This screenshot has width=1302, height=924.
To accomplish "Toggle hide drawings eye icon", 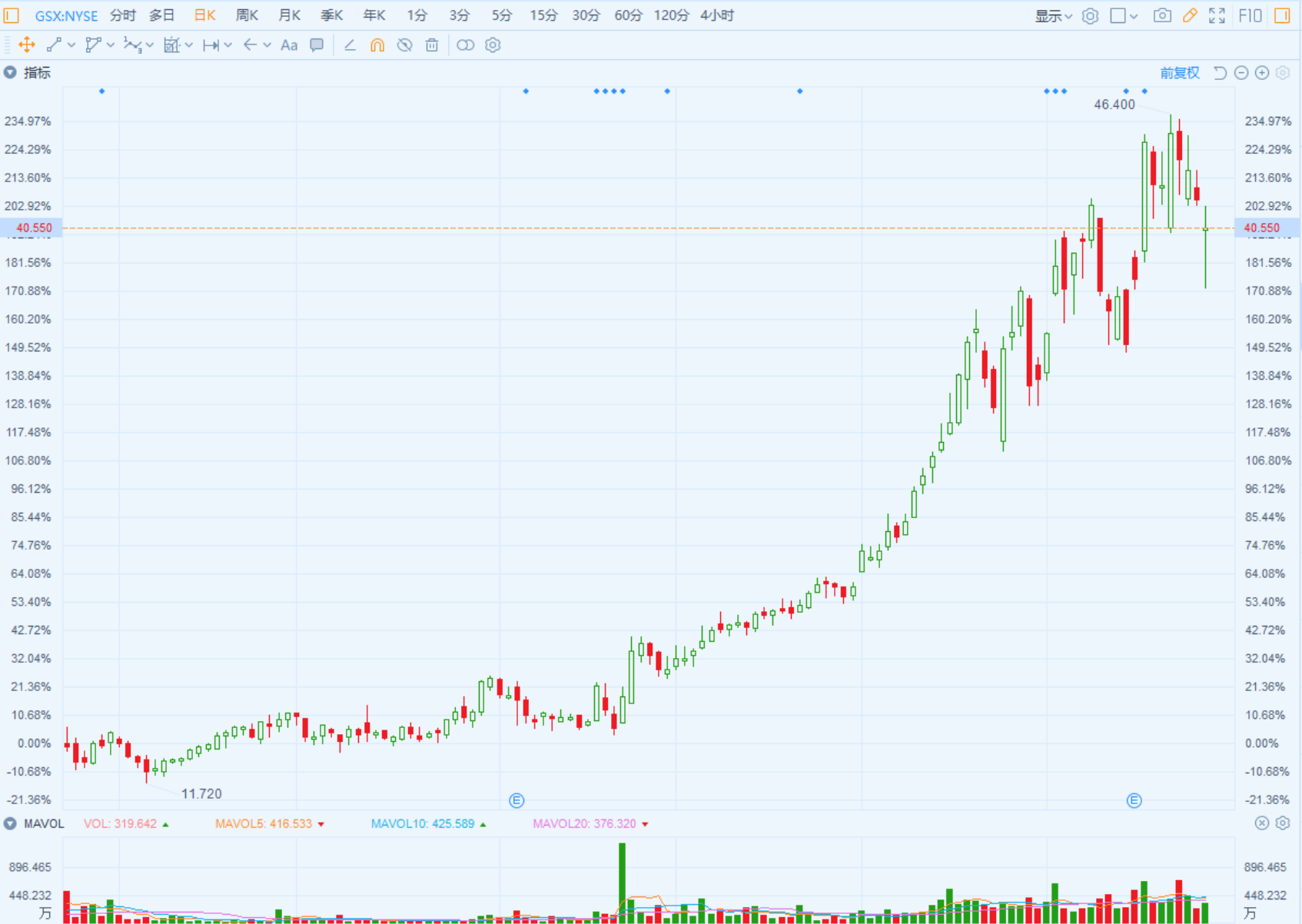I will [404, 45].
